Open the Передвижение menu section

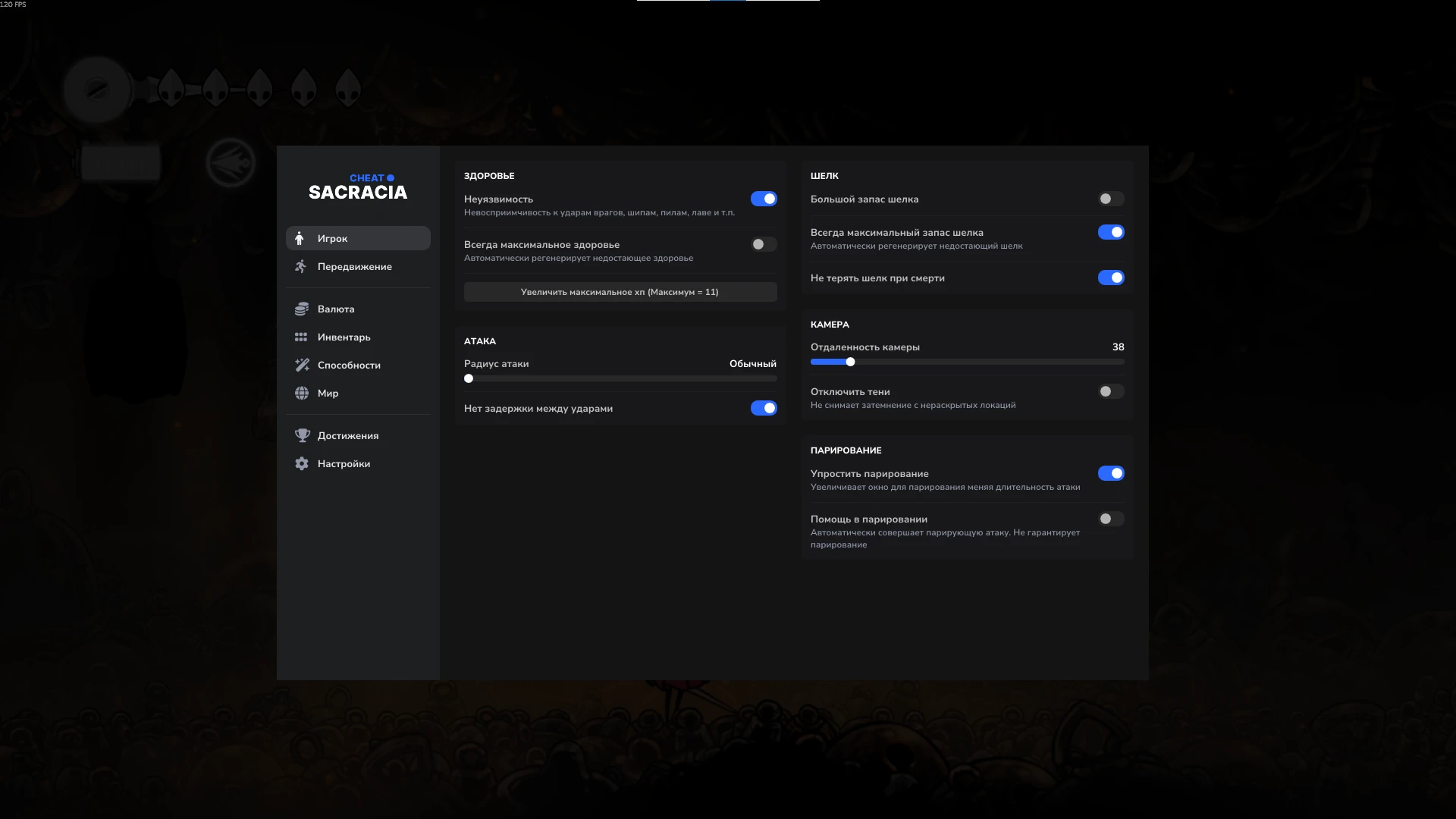(355, 266)
